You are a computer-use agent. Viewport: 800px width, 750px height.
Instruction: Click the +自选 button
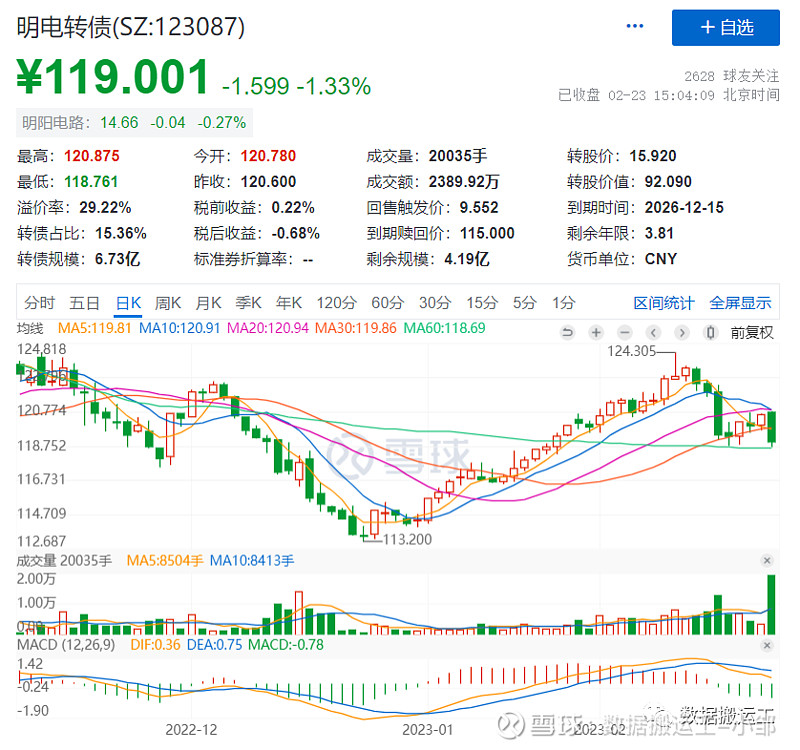click(726, 28)
